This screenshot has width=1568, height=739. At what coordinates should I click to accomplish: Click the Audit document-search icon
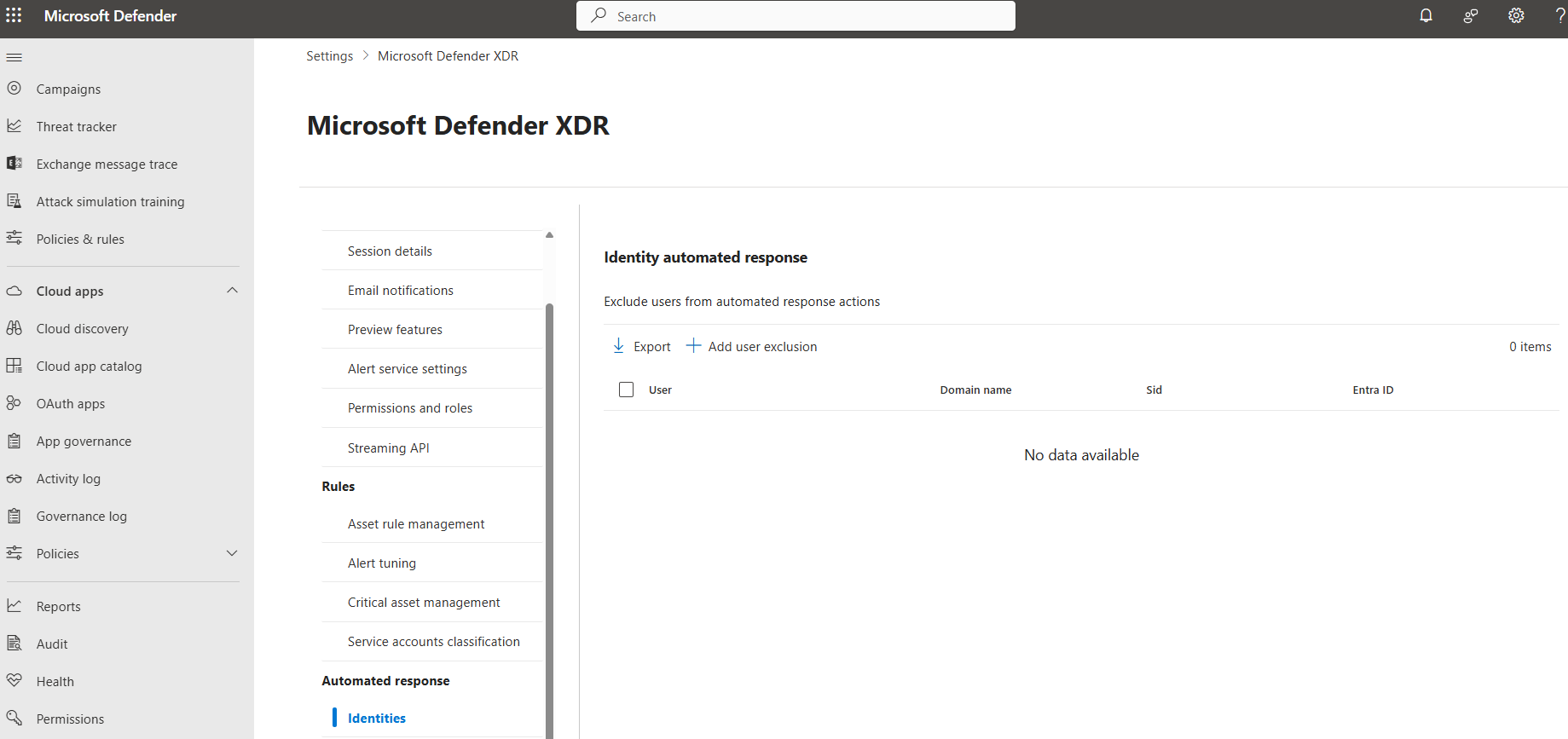[x=14, y=643]
